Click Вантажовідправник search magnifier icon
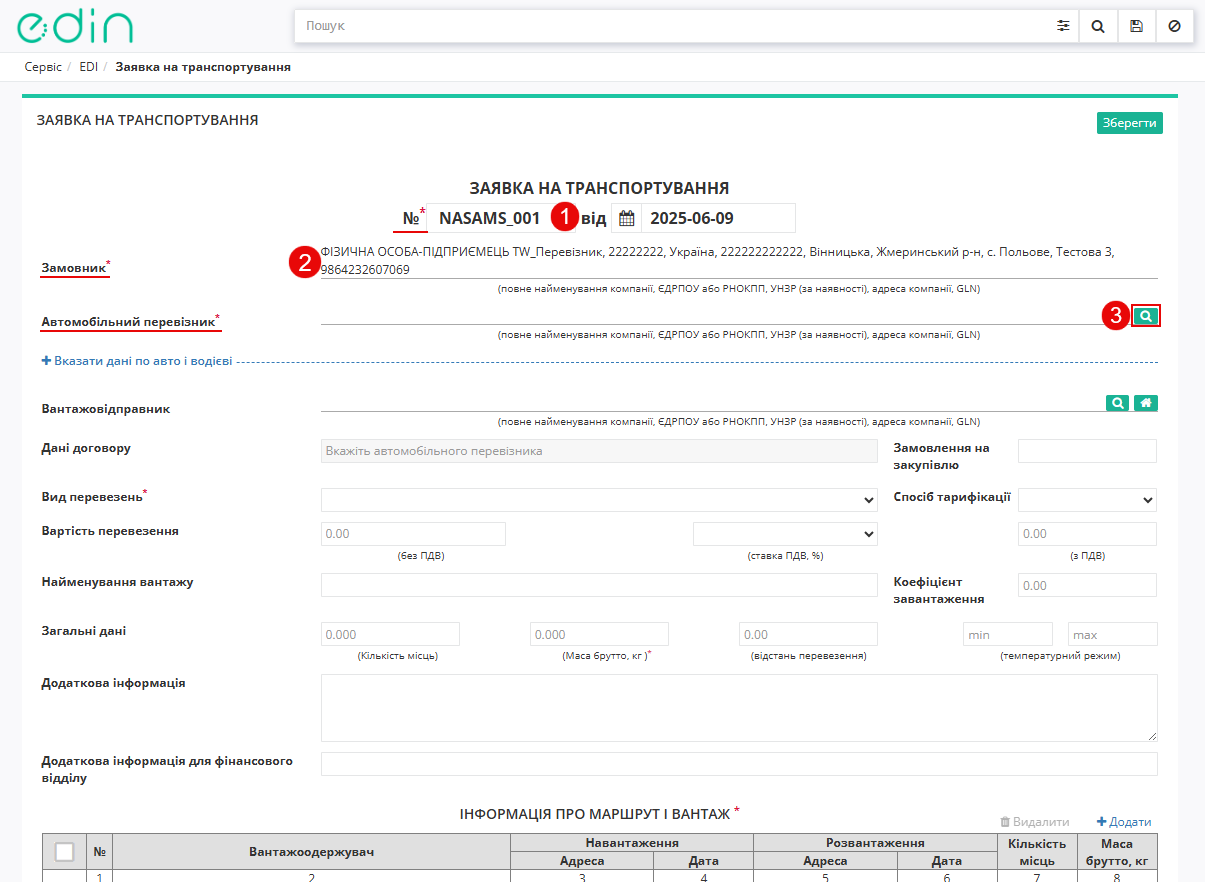 tap(1118, 403)
